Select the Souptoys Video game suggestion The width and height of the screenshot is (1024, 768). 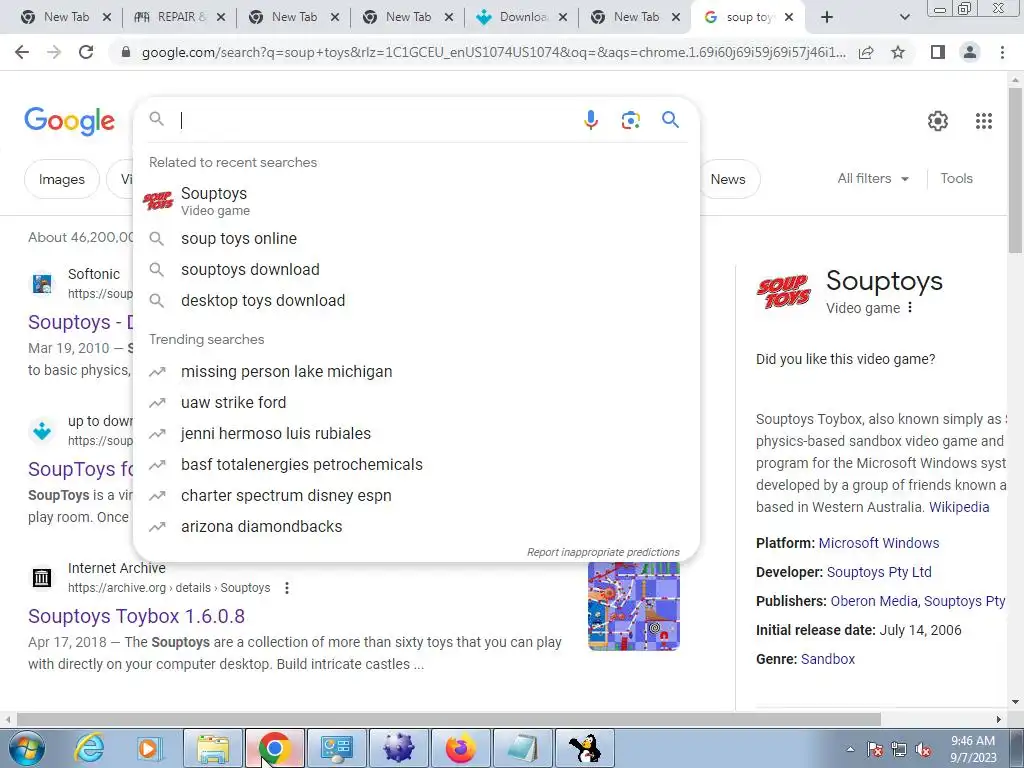click(x=416, y=201)
